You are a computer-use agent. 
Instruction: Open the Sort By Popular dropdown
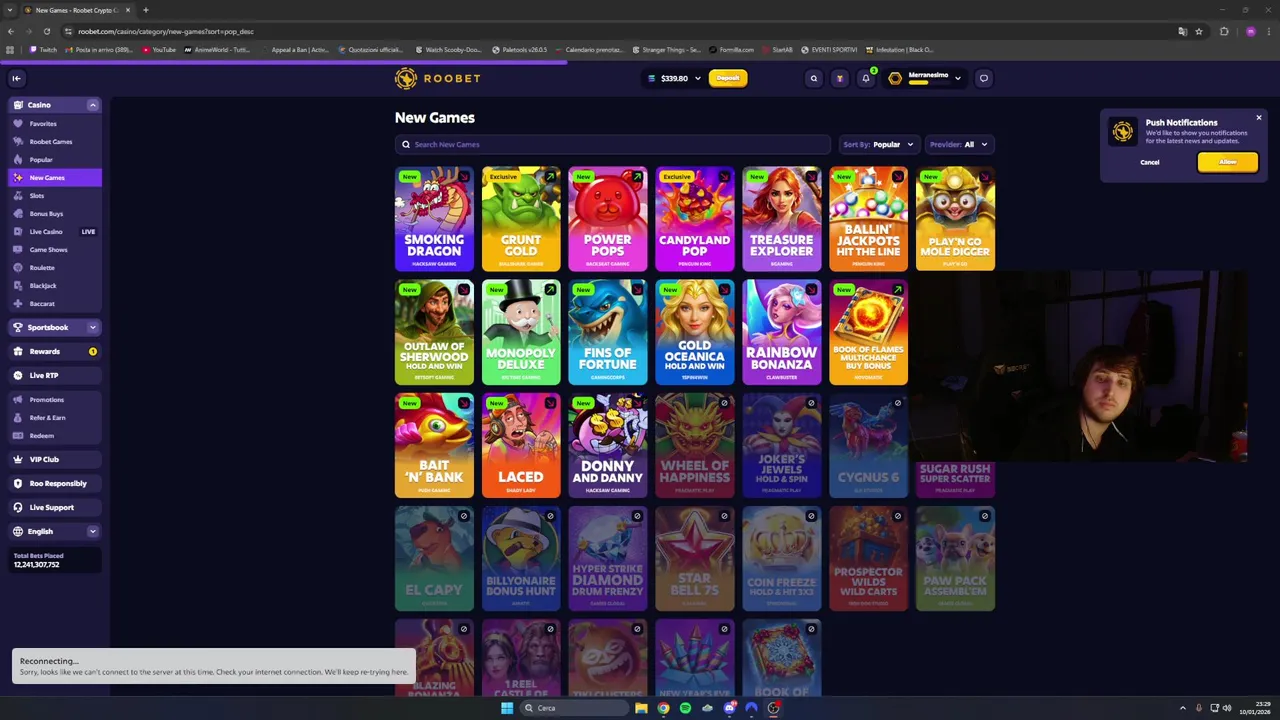pos(878,144)
